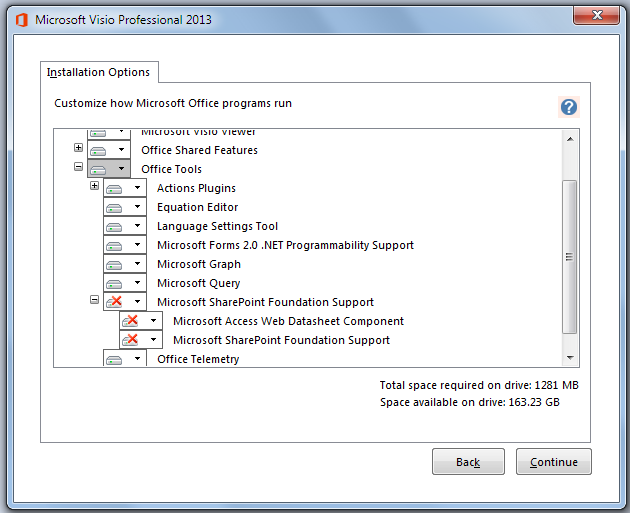Viewport: 630px width, 513px height.
Task: Close the Visio setup window
Action: [597, 16]
